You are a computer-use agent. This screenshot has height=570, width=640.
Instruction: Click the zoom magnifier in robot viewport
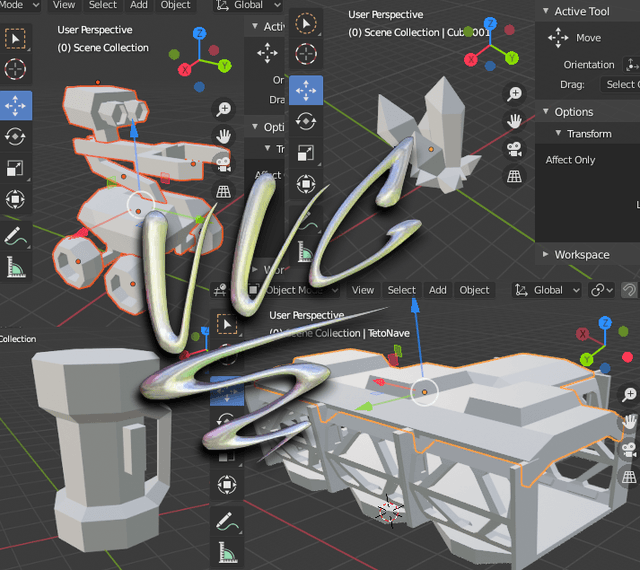coord(223,109)
